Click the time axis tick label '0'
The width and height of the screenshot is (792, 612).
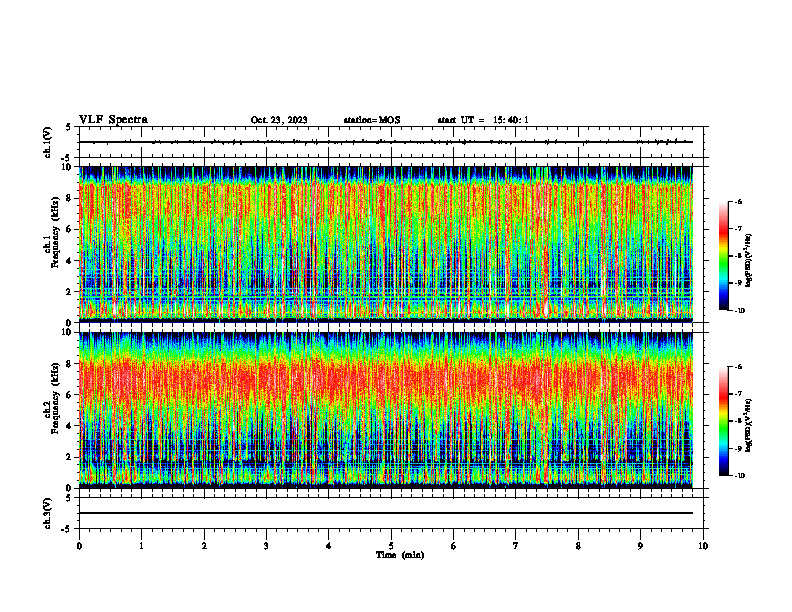[79, 546]
